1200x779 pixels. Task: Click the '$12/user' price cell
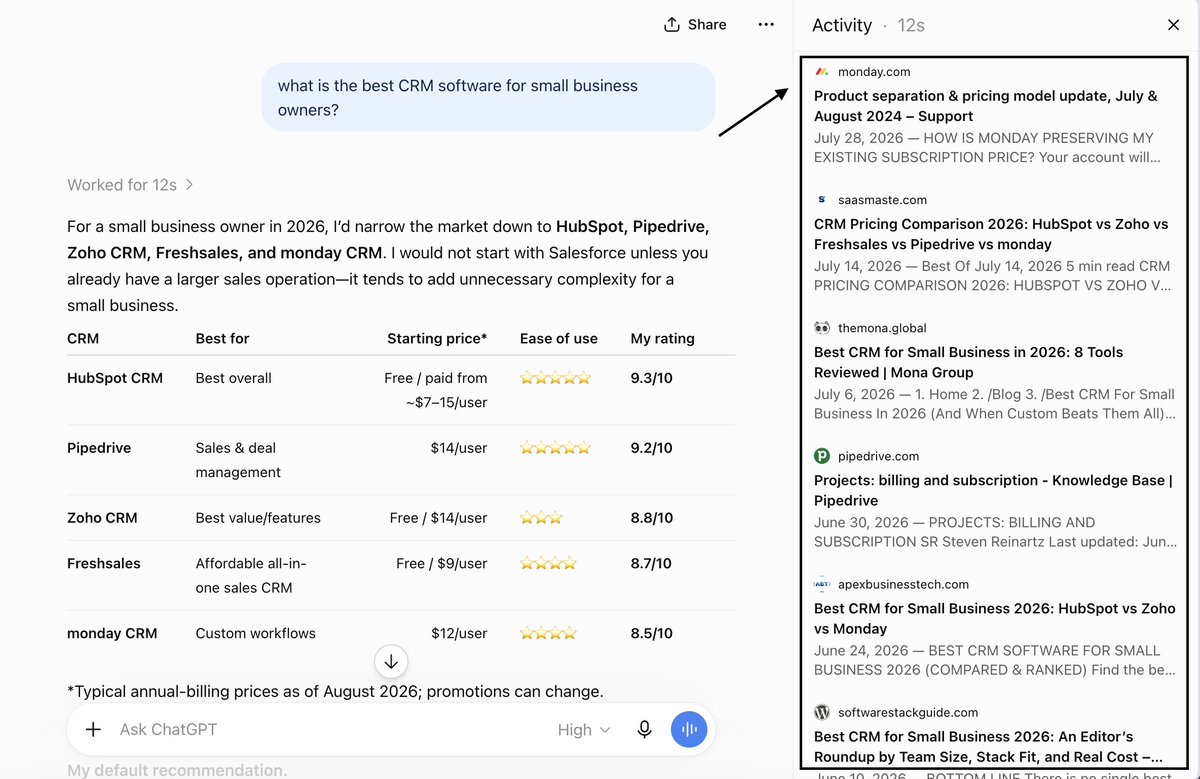(459, 633)
